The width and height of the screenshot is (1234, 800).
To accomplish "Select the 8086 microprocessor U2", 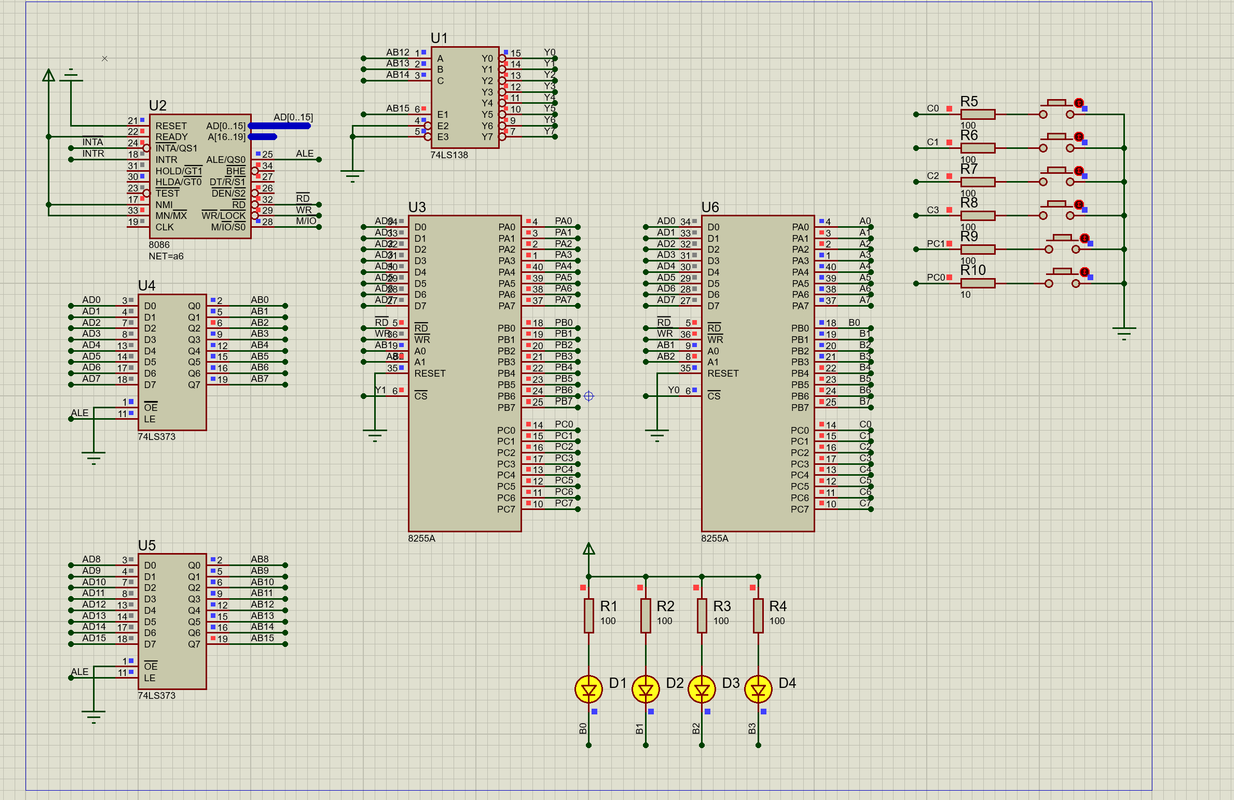I will pos(199,176).
